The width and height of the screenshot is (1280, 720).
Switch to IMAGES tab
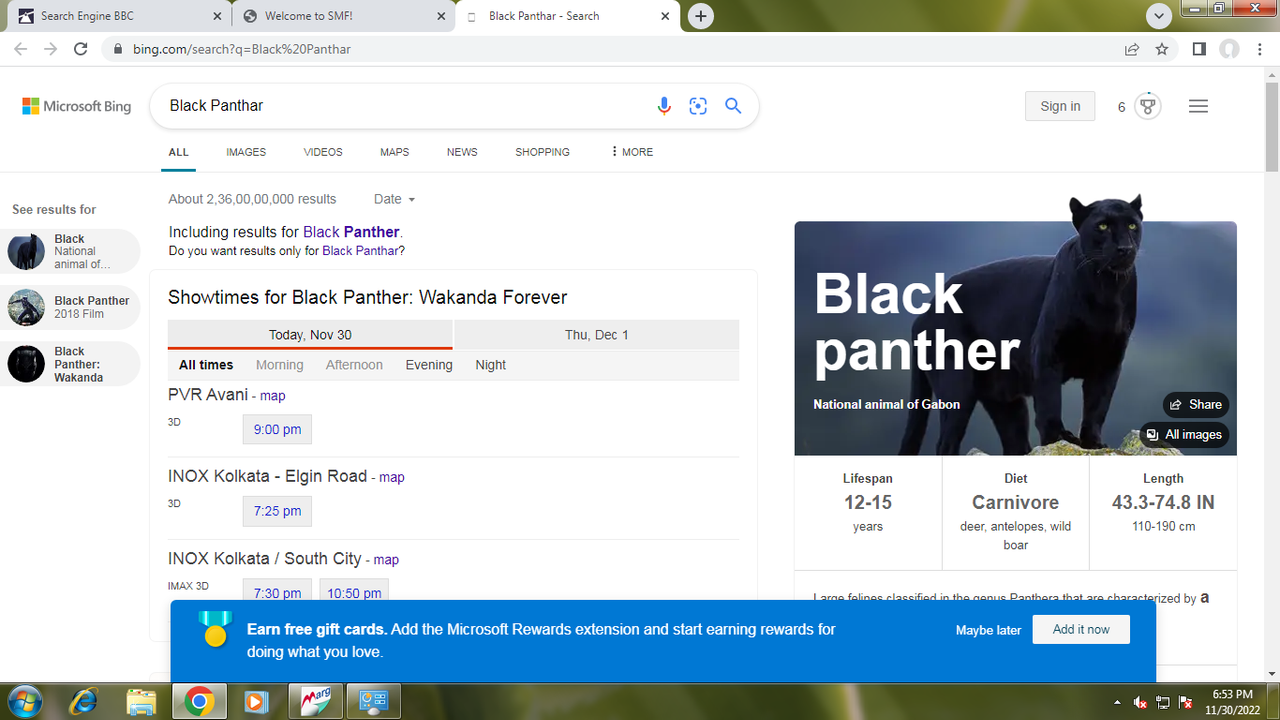[246, 152]
